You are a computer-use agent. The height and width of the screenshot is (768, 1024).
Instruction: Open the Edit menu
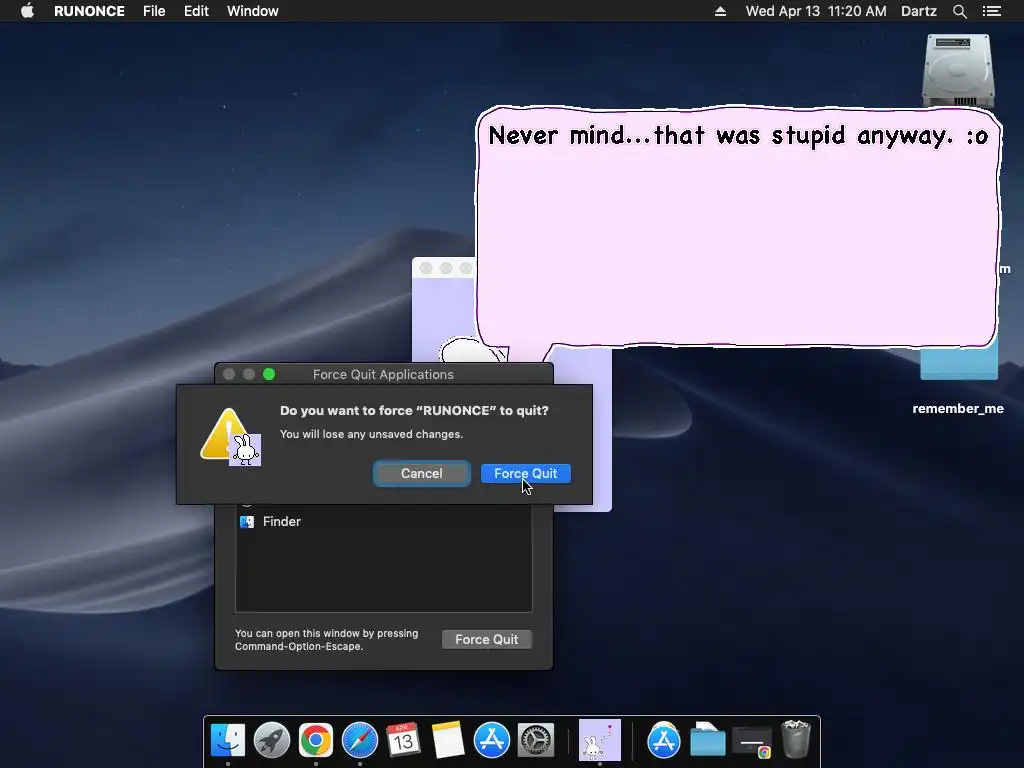click(196, 11)
